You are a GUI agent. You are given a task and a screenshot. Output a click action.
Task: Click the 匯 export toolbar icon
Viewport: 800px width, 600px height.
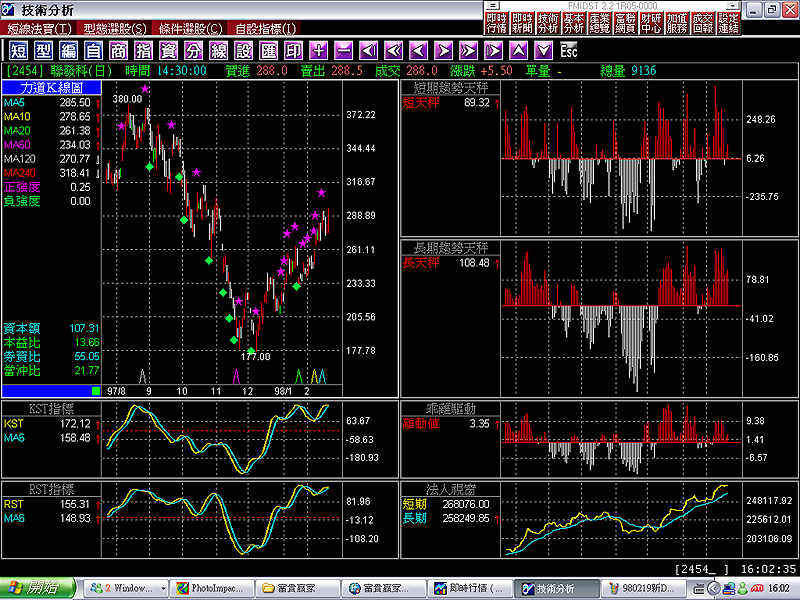[x=268, y=51]
